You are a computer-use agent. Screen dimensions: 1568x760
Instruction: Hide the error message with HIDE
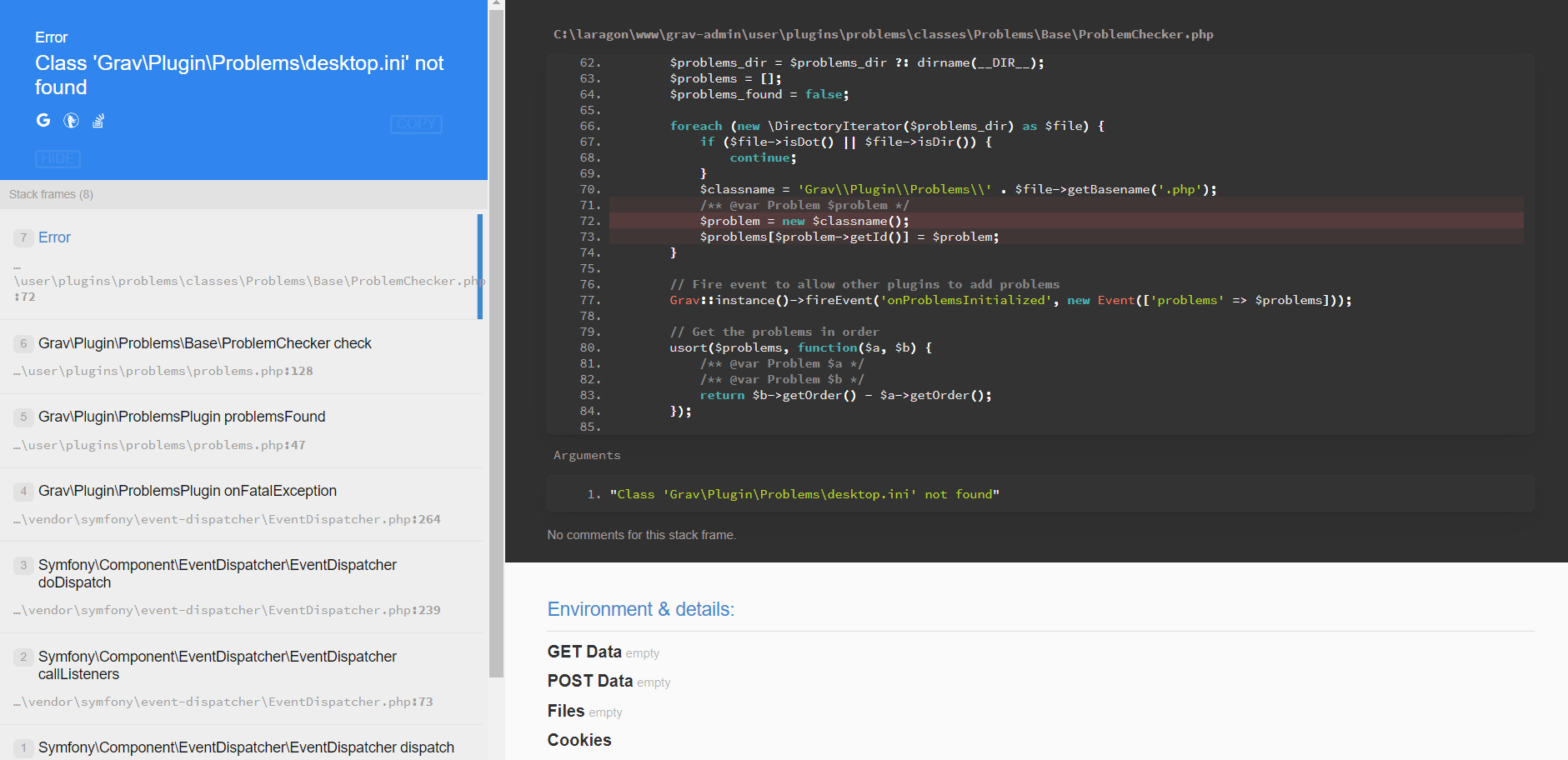[x=58, y=158]
